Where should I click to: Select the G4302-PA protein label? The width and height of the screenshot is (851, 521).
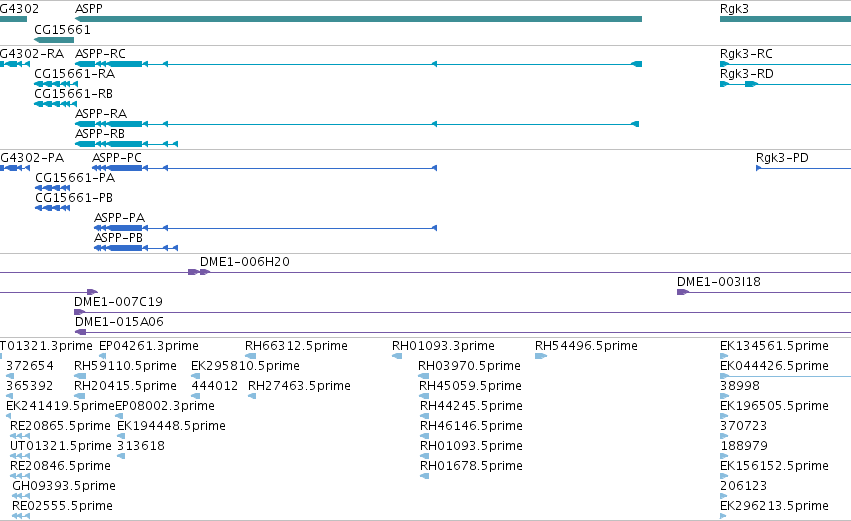point(32,158)
